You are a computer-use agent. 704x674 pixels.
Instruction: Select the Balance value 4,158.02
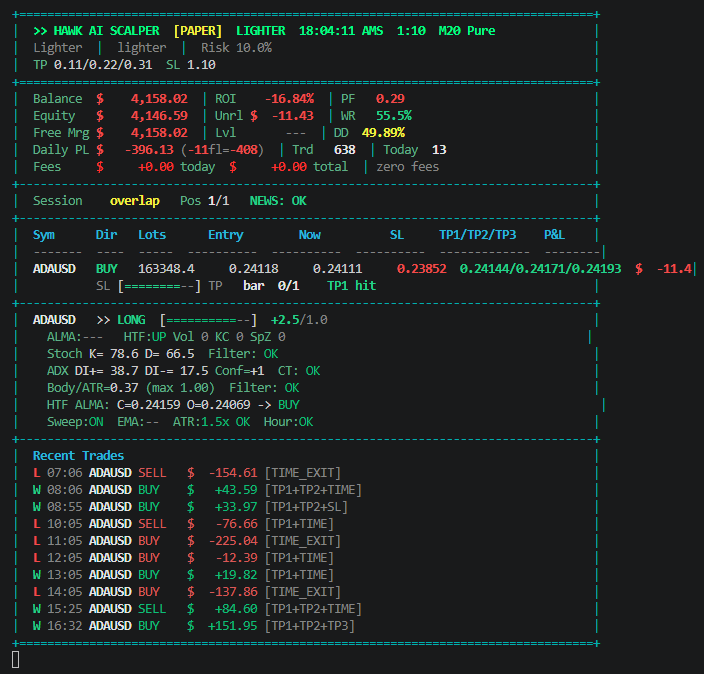159,99
